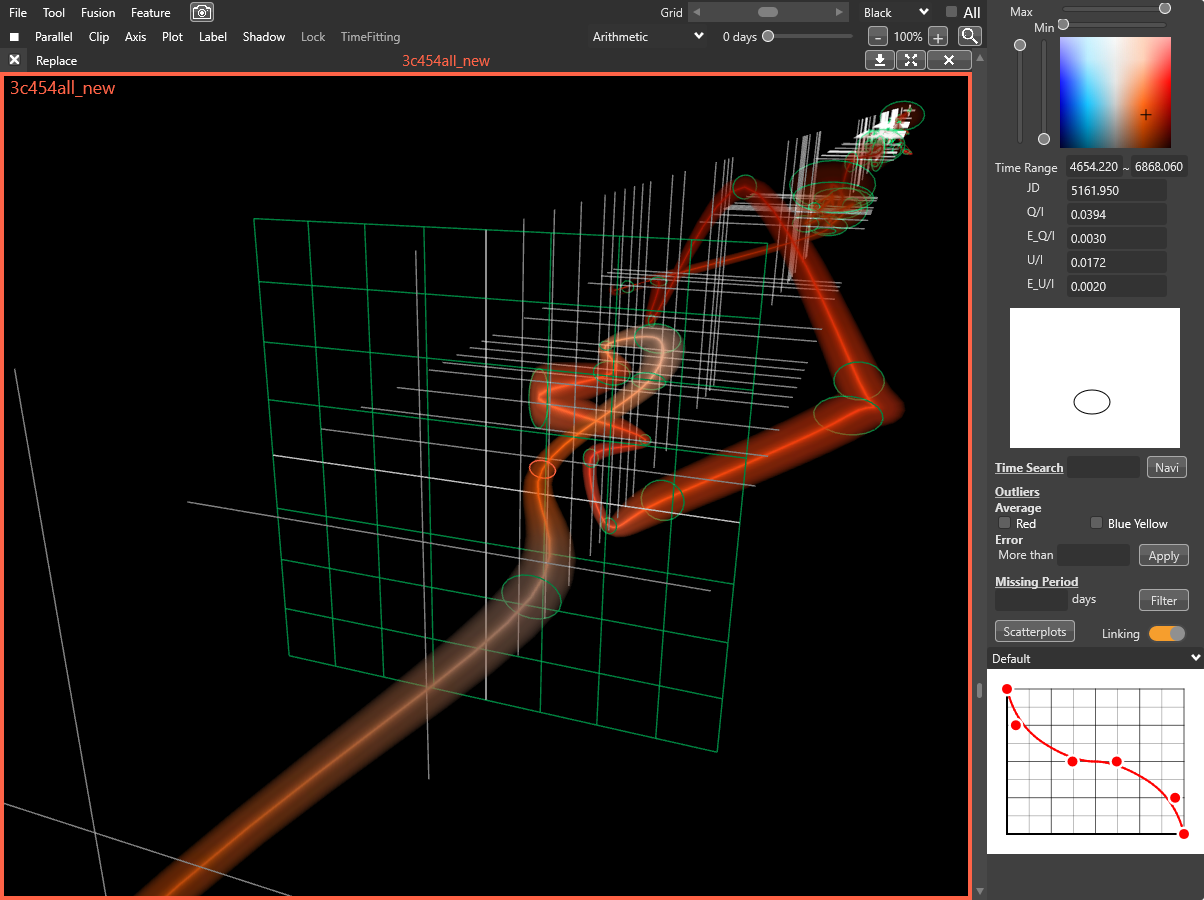This screenshot has width=1204, height=900.
Task: Click the 0 days slider handle
Action: pyautogui.click(x=768, y=36)
